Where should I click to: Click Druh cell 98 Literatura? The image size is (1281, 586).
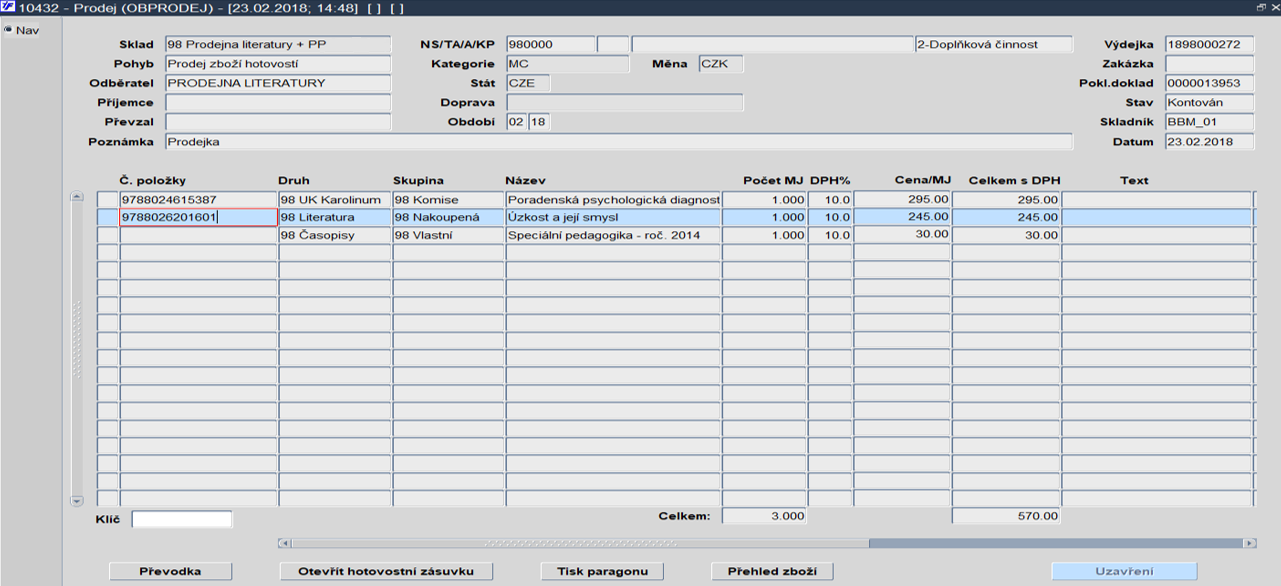[x=335, y=217]
